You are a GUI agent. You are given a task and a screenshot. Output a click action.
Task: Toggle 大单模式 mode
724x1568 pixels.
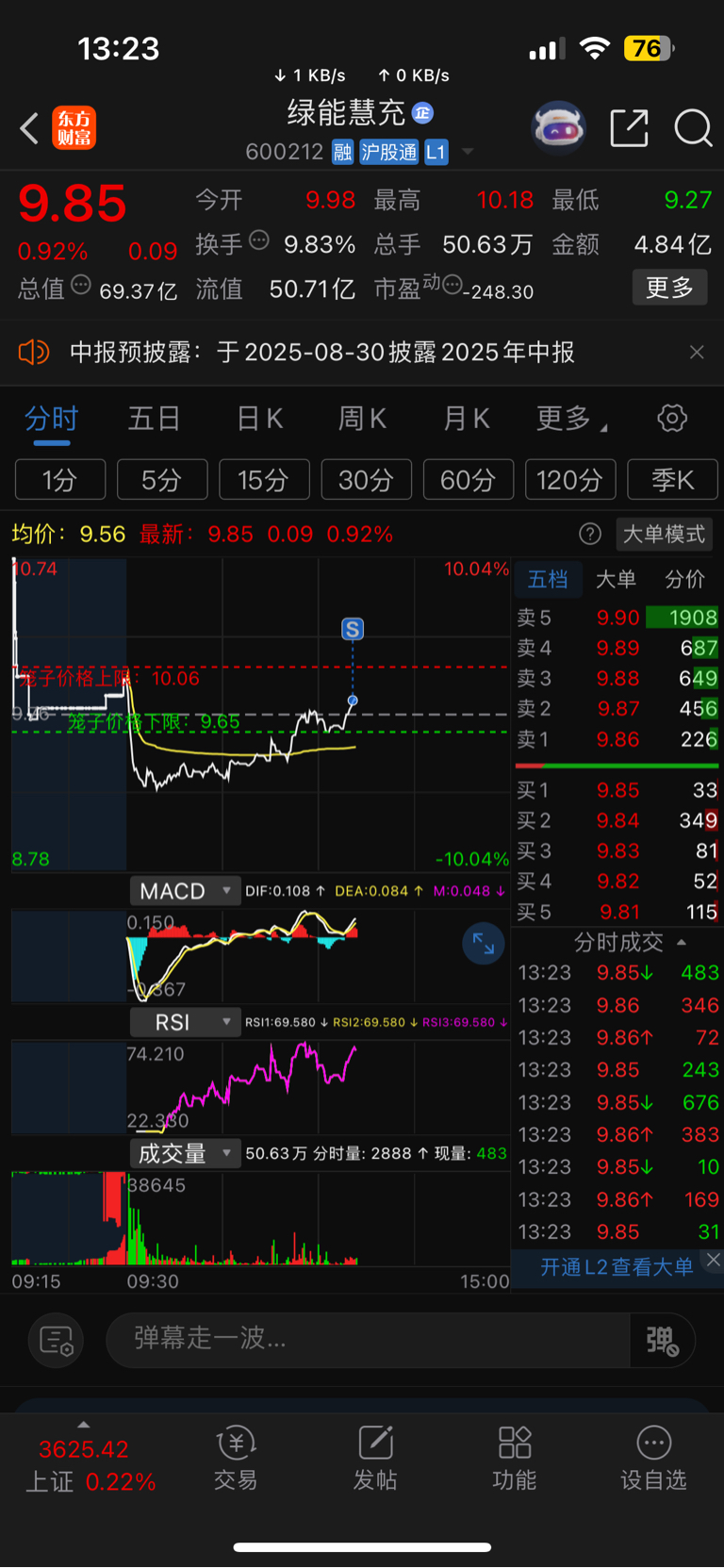665,535
